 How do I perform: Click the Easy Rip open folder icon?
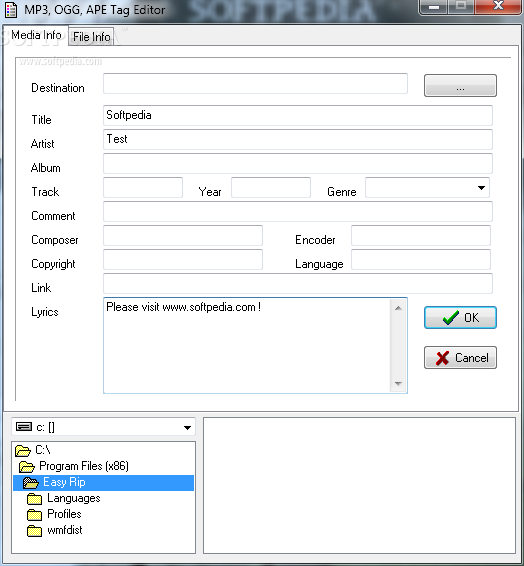31,483
